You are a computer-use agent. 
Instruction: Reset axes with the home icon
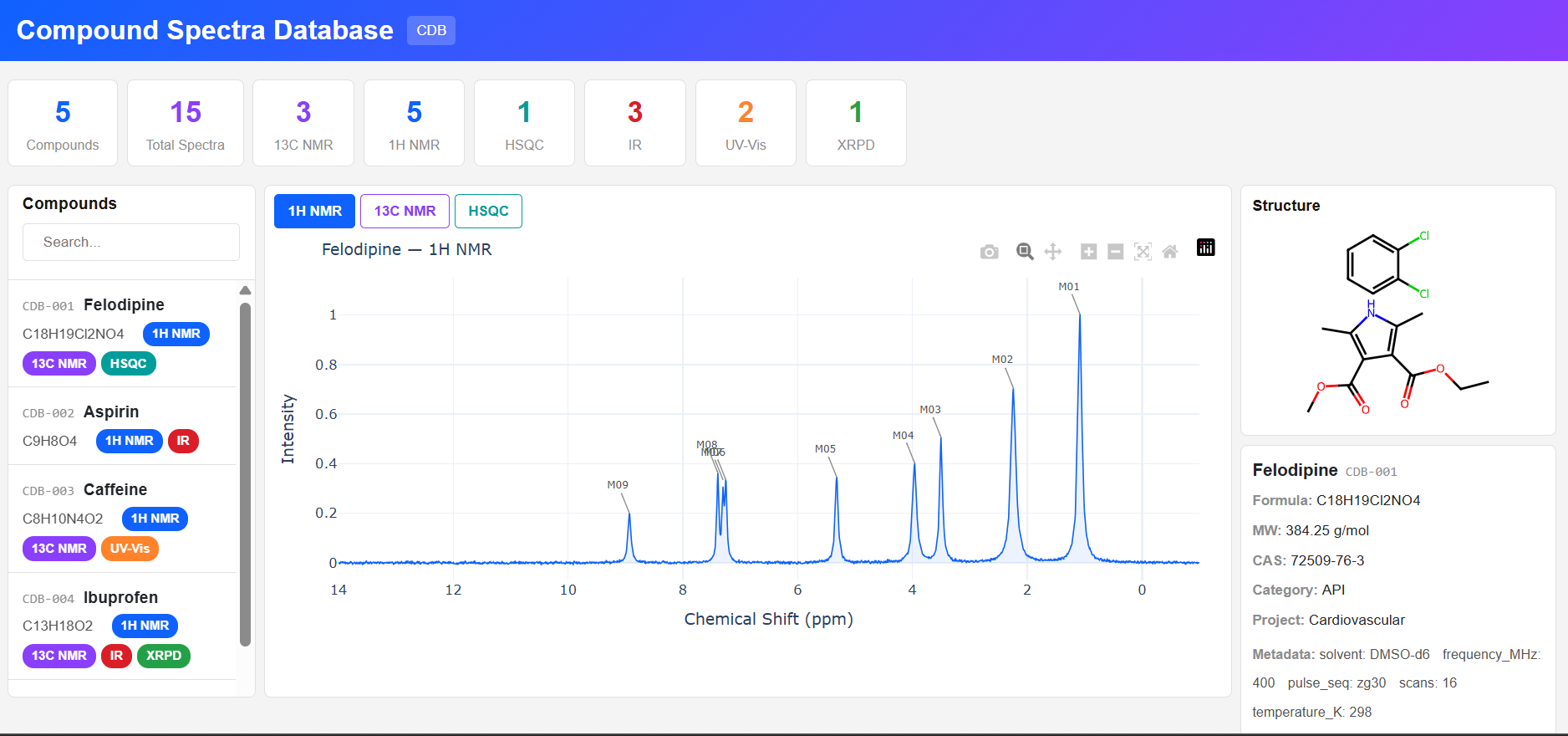1170,252
